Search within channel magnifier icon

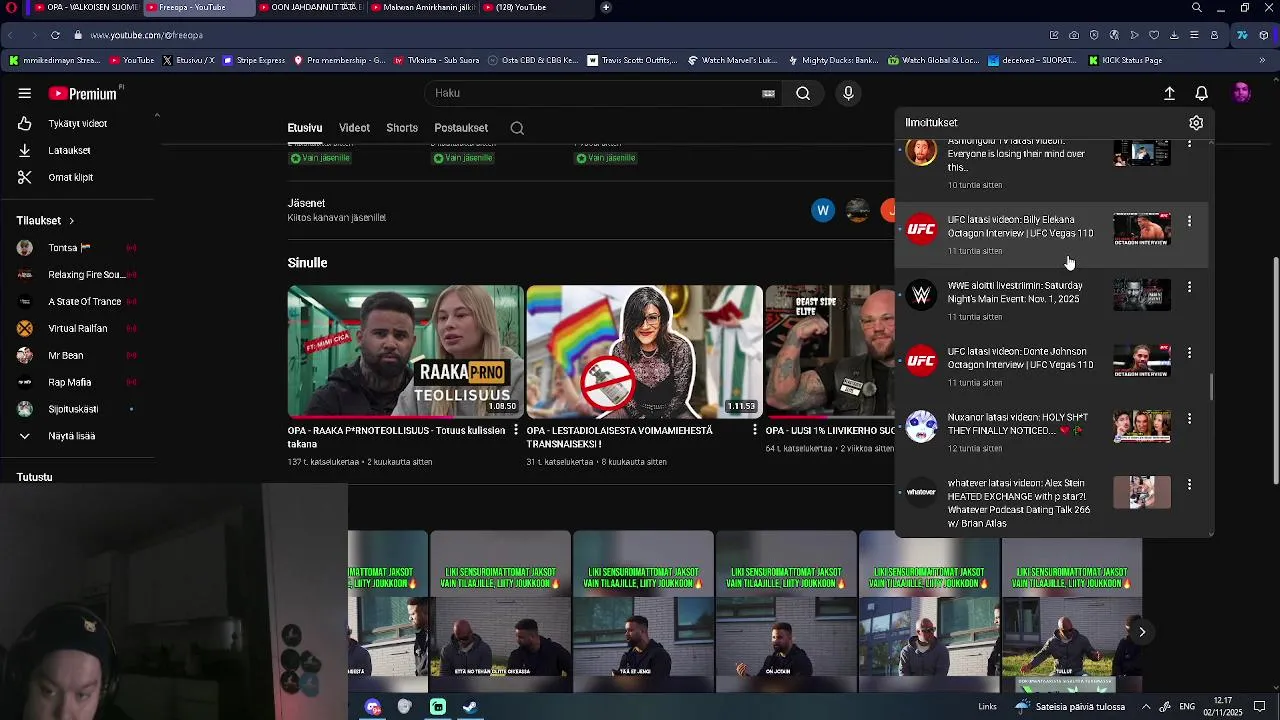517,128
